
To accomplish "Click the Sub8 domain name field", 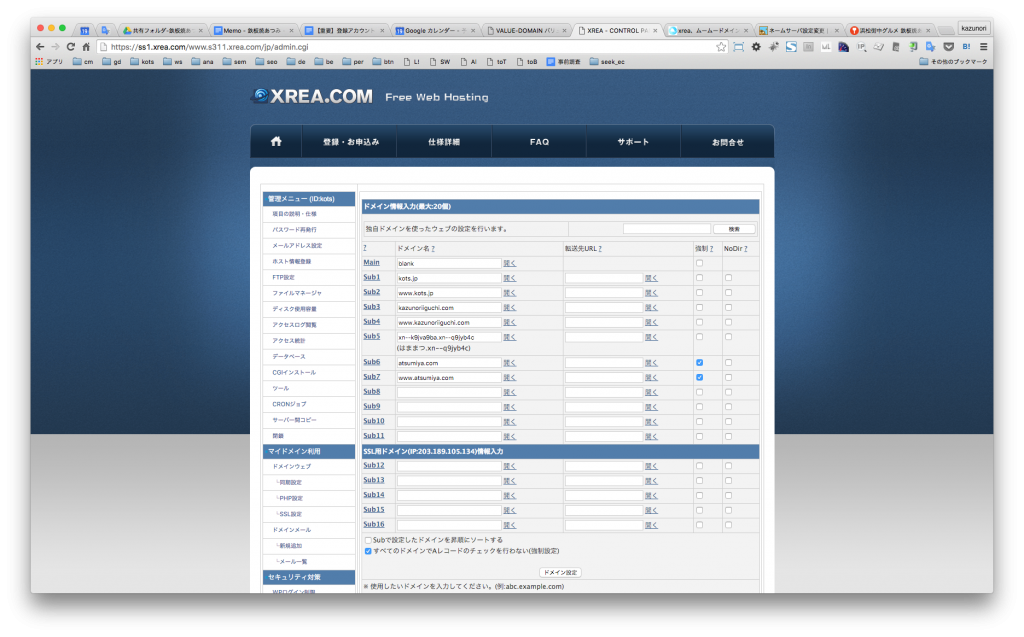I will (448, 392).
